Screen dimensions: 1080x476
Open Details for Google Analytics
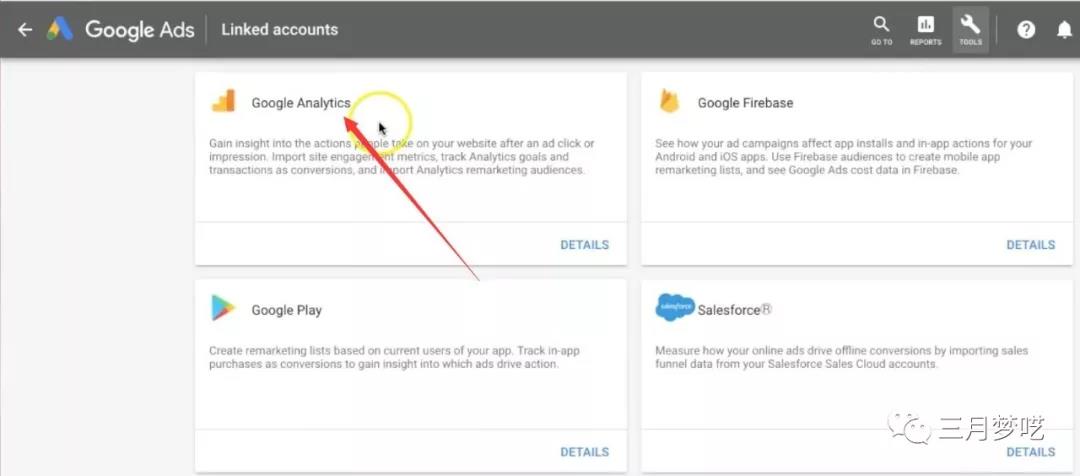[x=584, y=245]
